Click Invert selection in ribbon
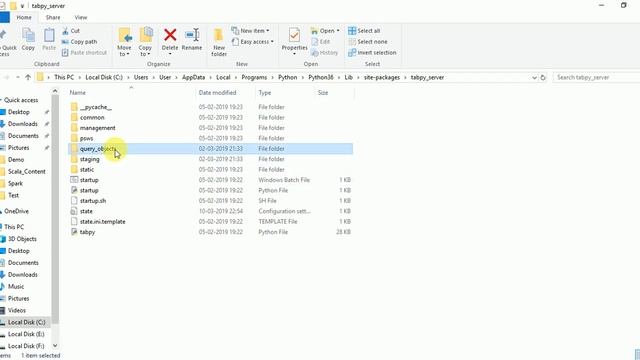 click(x=372, y=53)
